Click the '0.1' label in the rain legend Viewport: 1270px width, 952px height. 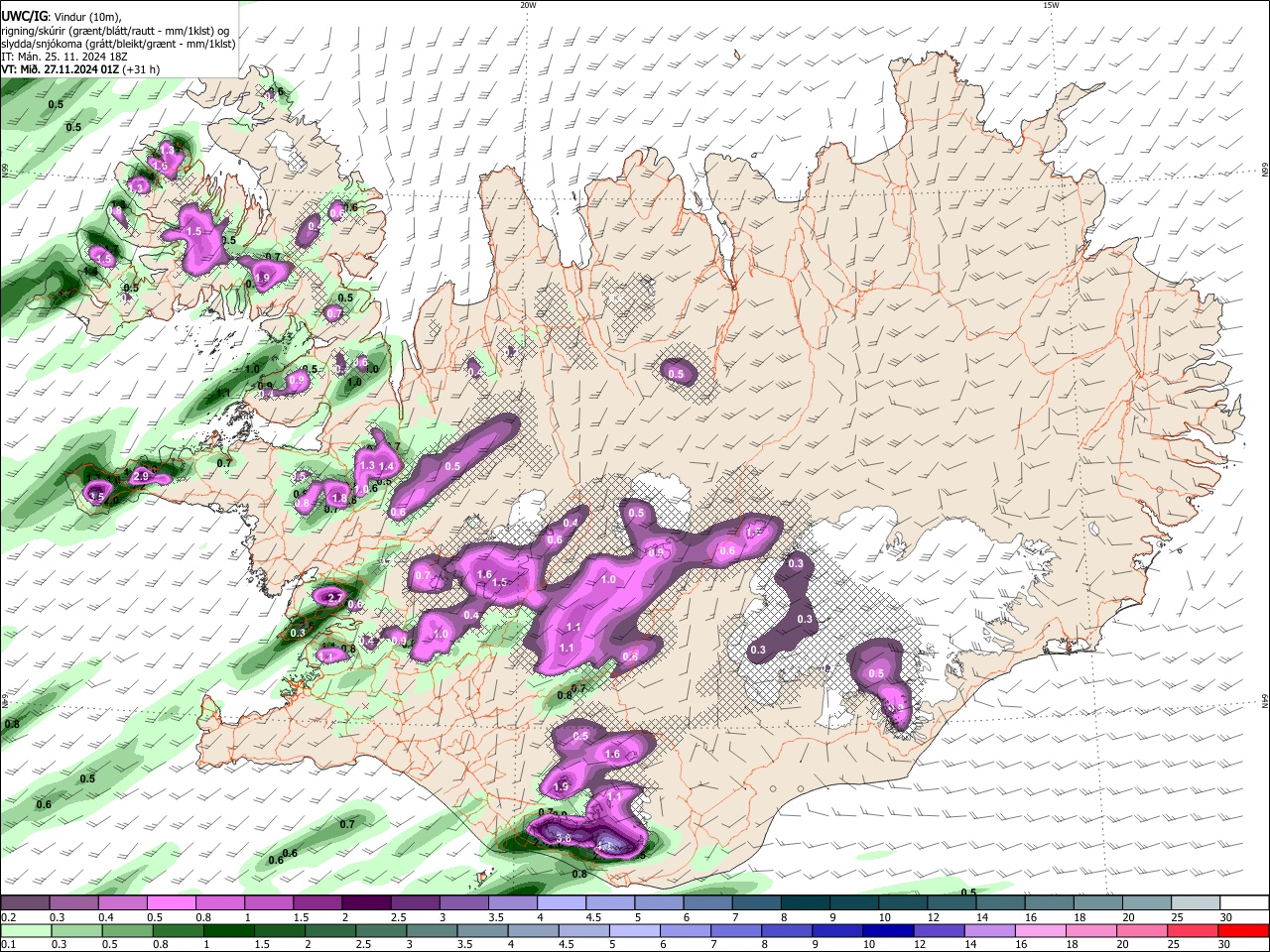8,945
